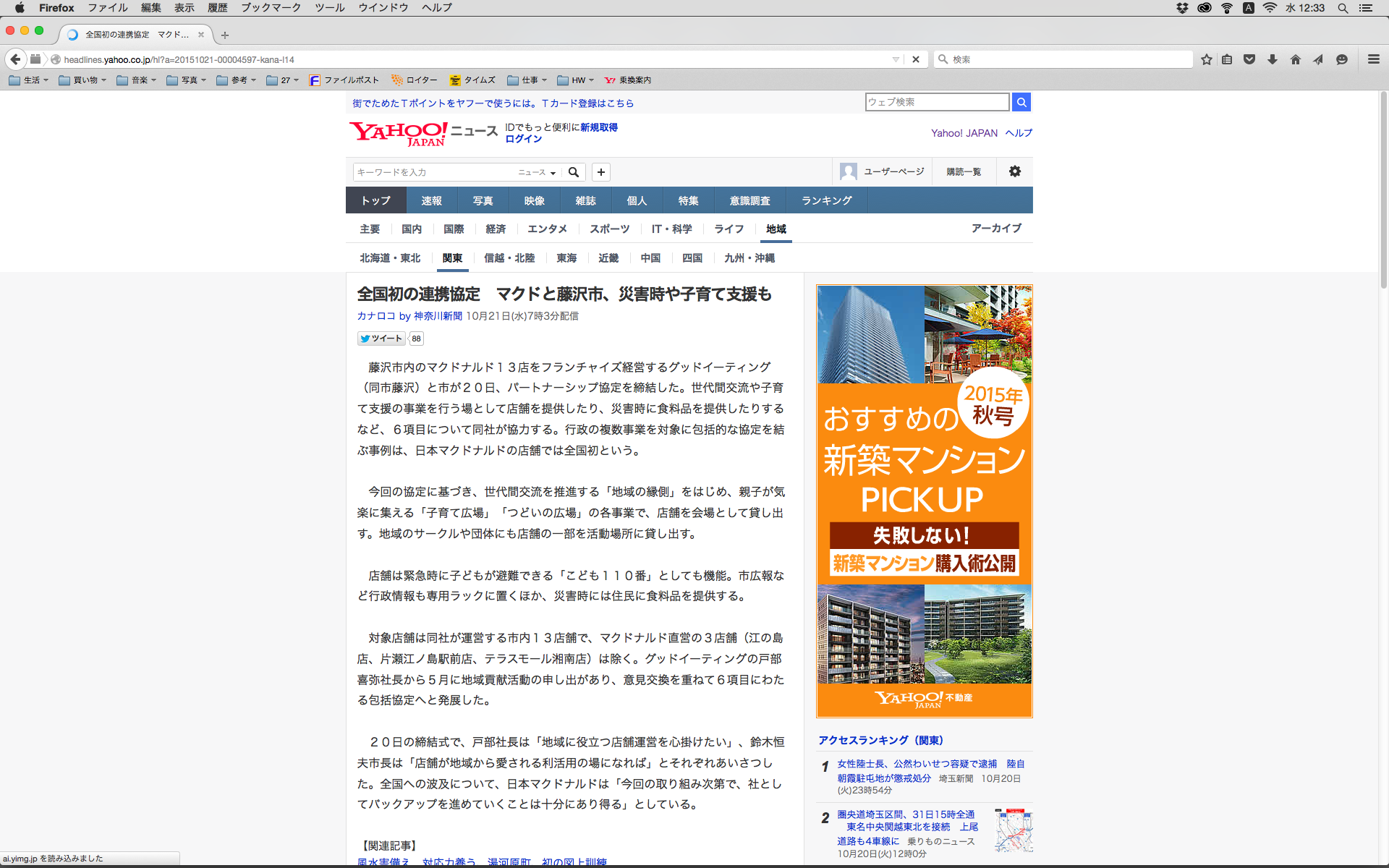Open the Pocket save icon
1389x868 pixels.
[x=1249, y=59]
